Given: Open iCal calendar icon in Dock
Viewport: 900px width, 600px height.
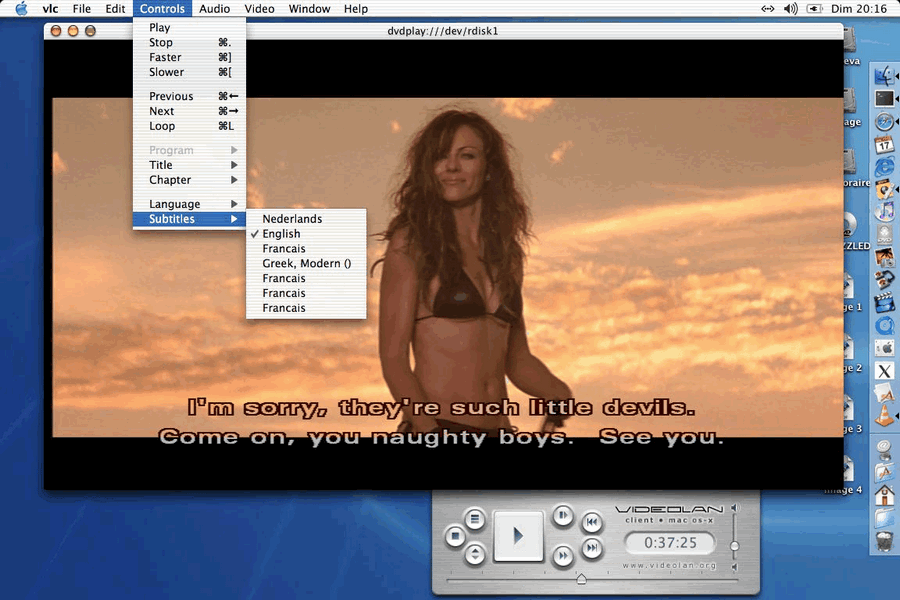Looking at the screenshot, I should [885, 144].
